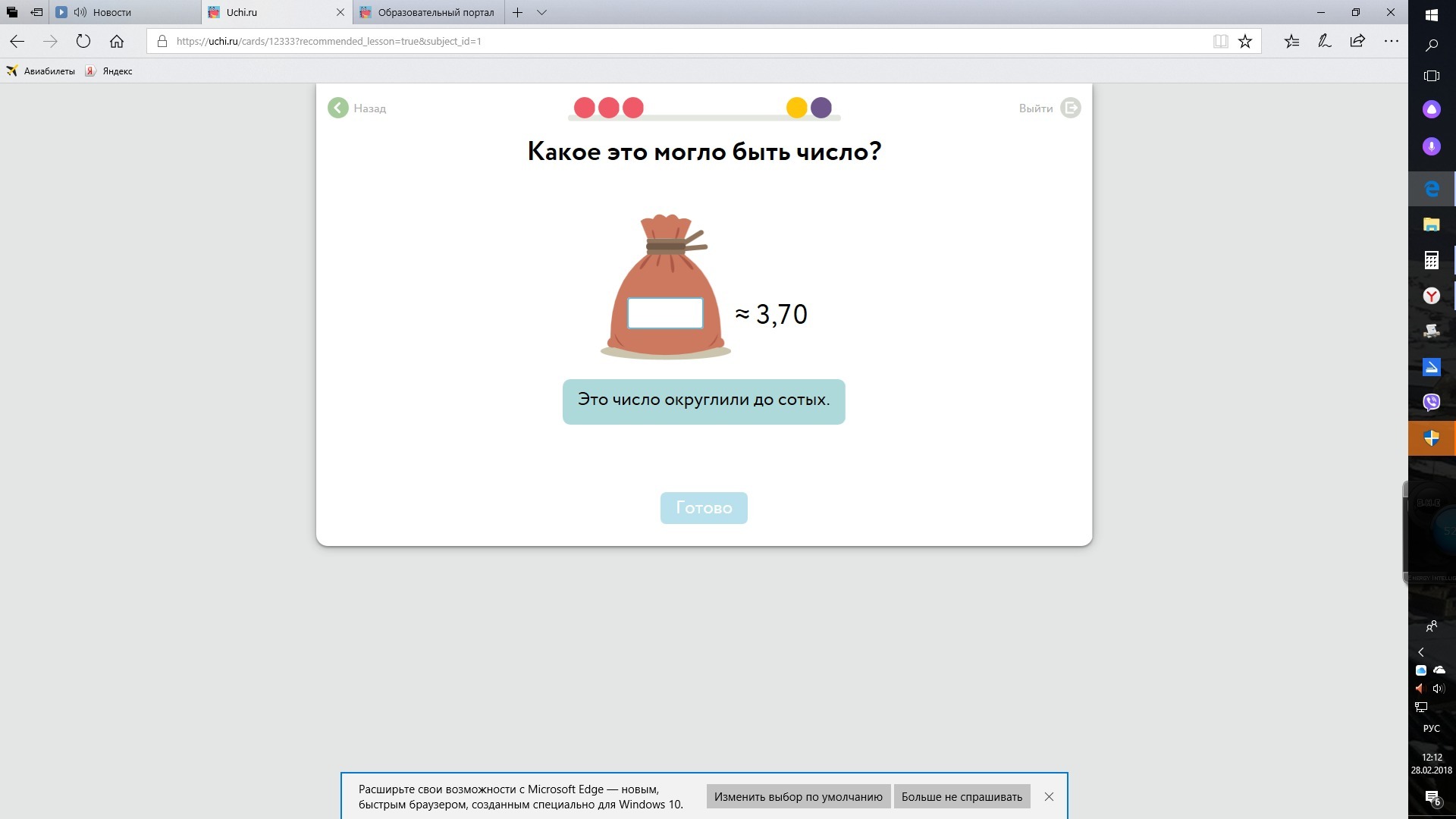Open browser settings ellipsis menu
The image size is (1456, 819).
click(1391, 41)
